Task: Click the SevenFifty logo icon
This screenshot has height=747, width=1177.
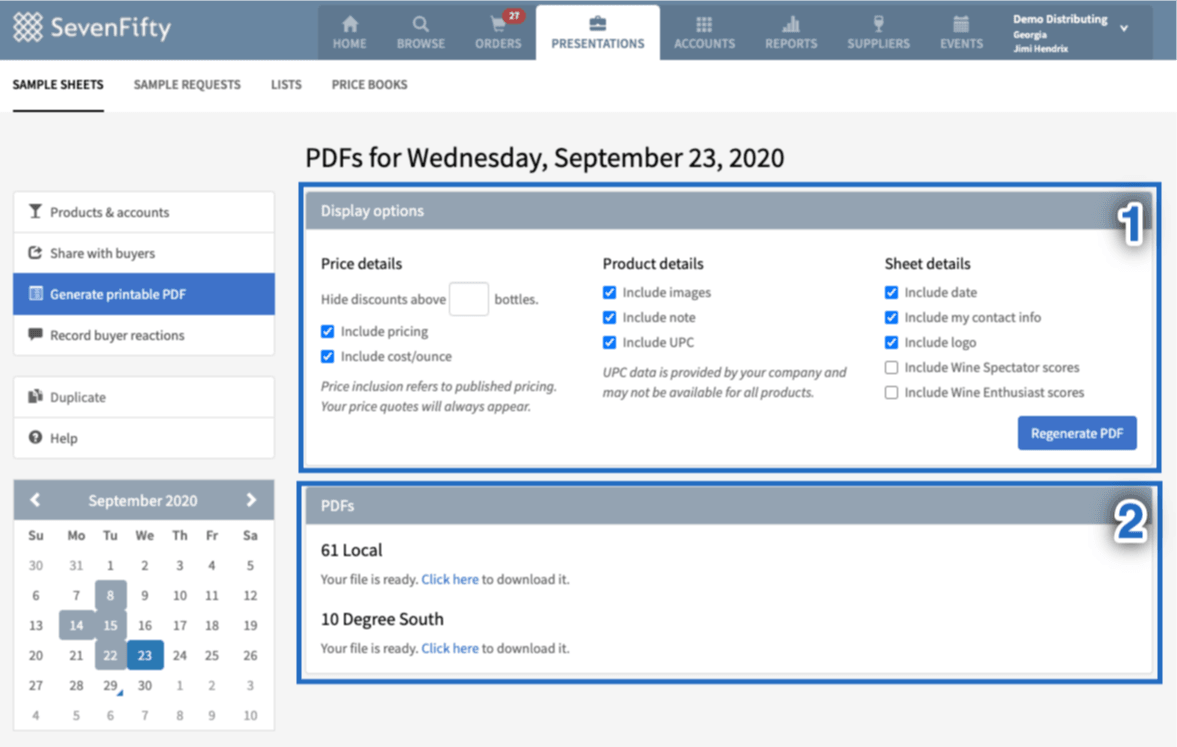Action: [x=28, y=28]
